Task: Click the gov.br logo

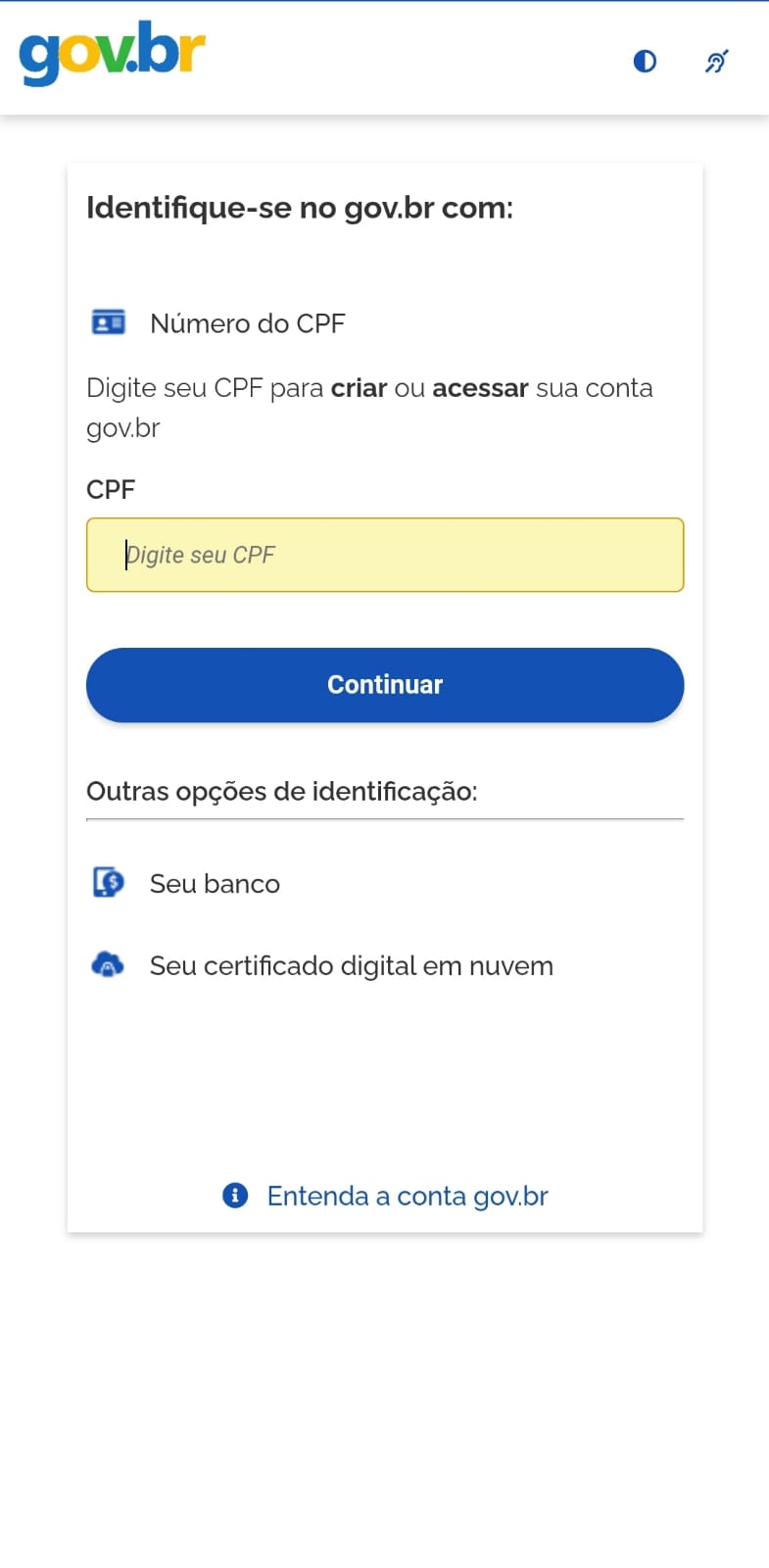Action: (x=112, y=53)
